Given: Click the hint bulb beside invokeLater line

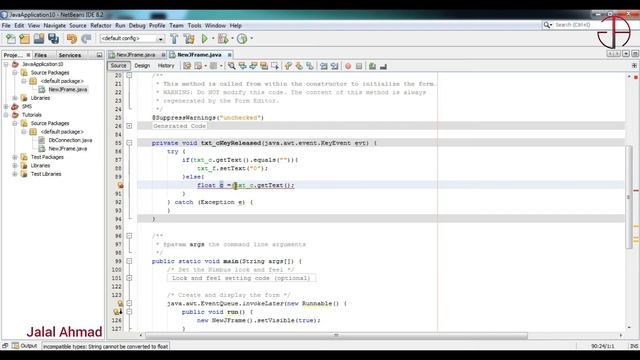Looking at the screenshot, I should 120,303.
